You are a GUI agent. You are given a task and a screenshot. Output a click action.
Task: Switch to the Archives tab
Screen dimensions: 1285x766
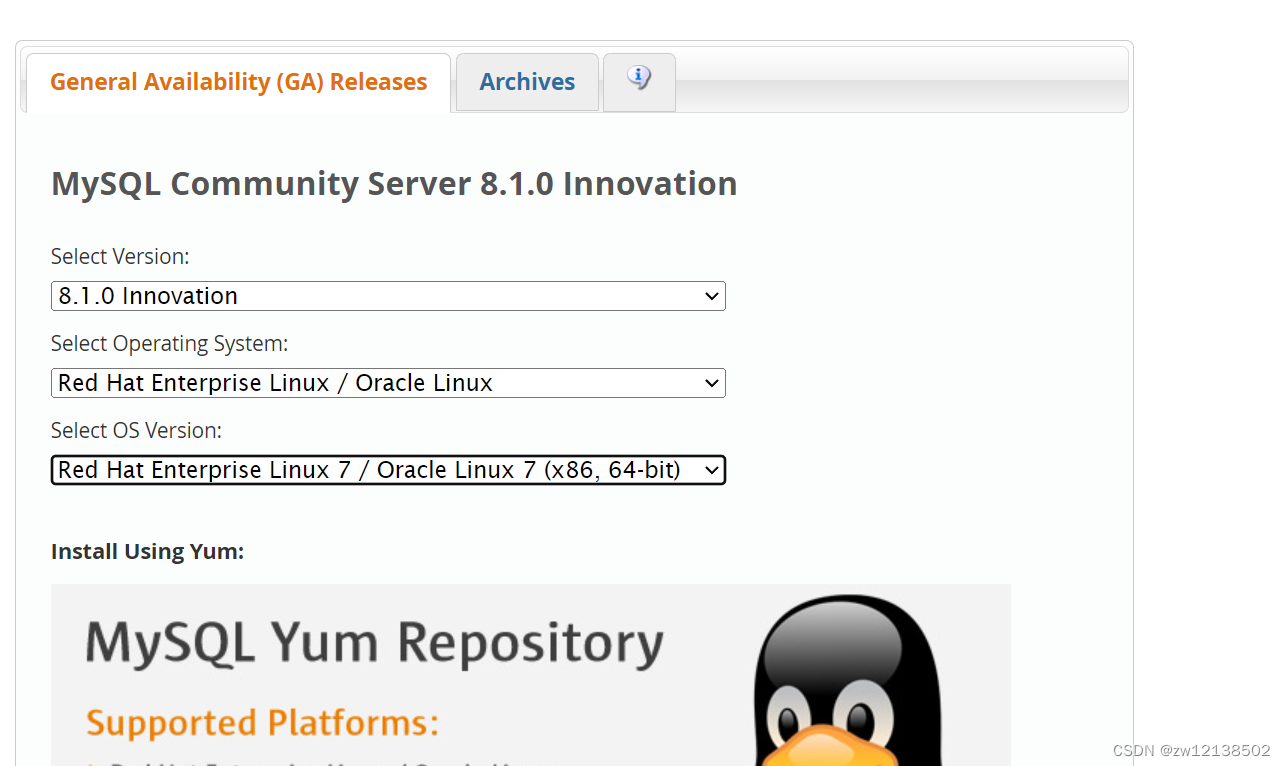pos(527,82)
